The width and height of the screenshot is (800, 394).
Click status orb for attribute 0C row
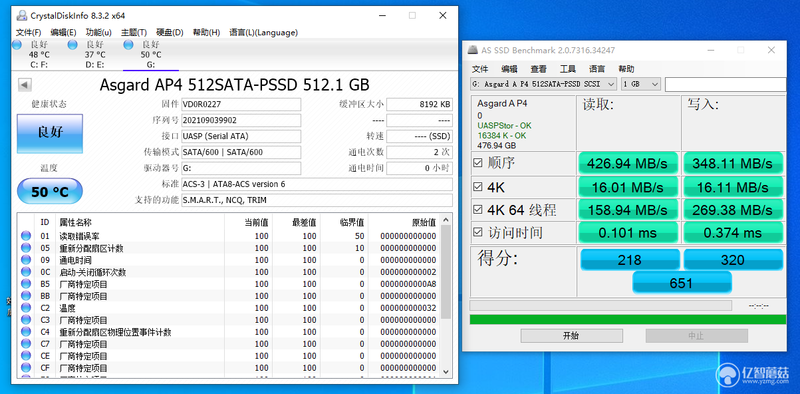(x=26, y=272)
